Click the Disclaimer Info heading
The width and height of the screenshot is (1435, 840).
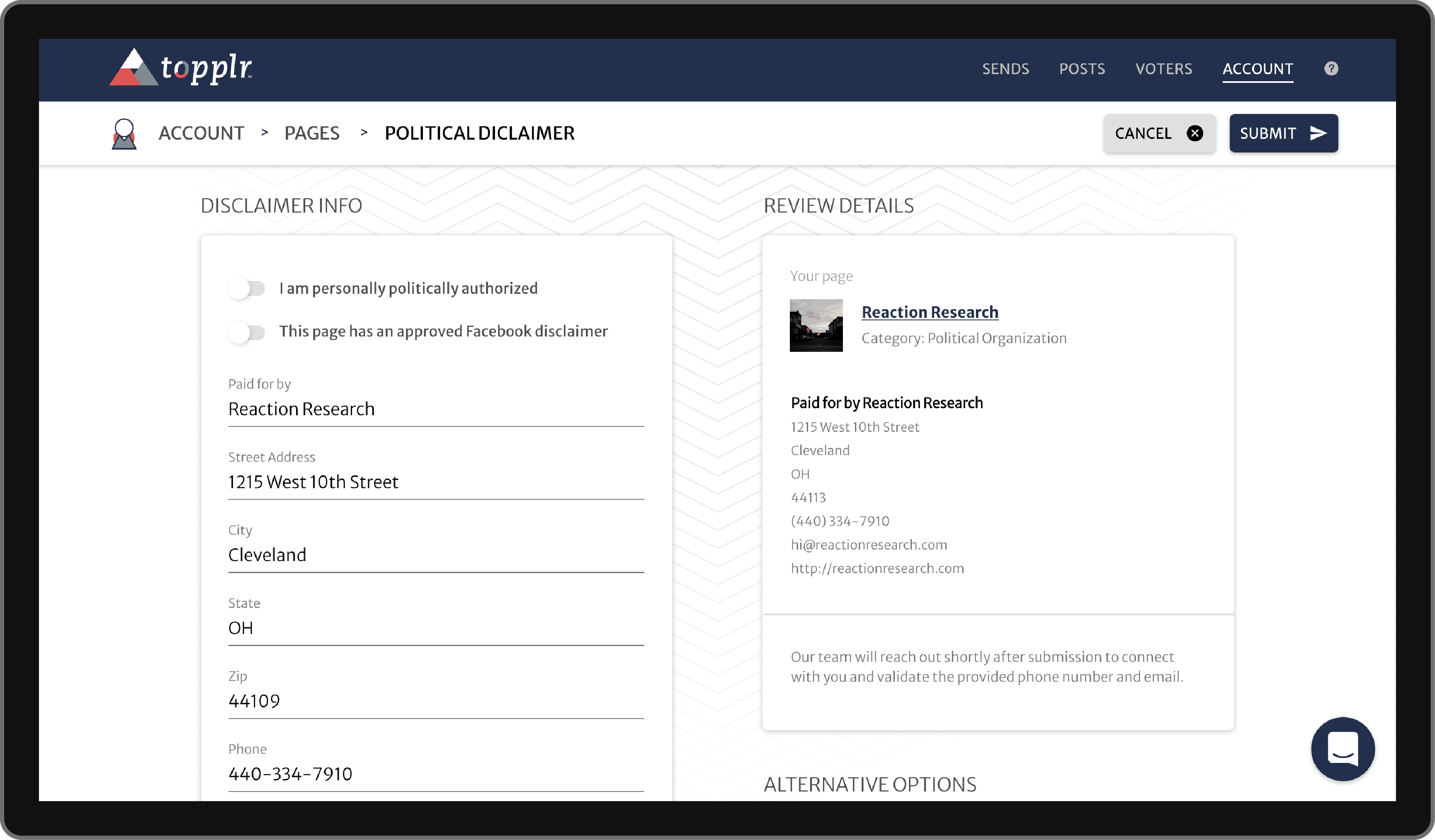(281, 206)
